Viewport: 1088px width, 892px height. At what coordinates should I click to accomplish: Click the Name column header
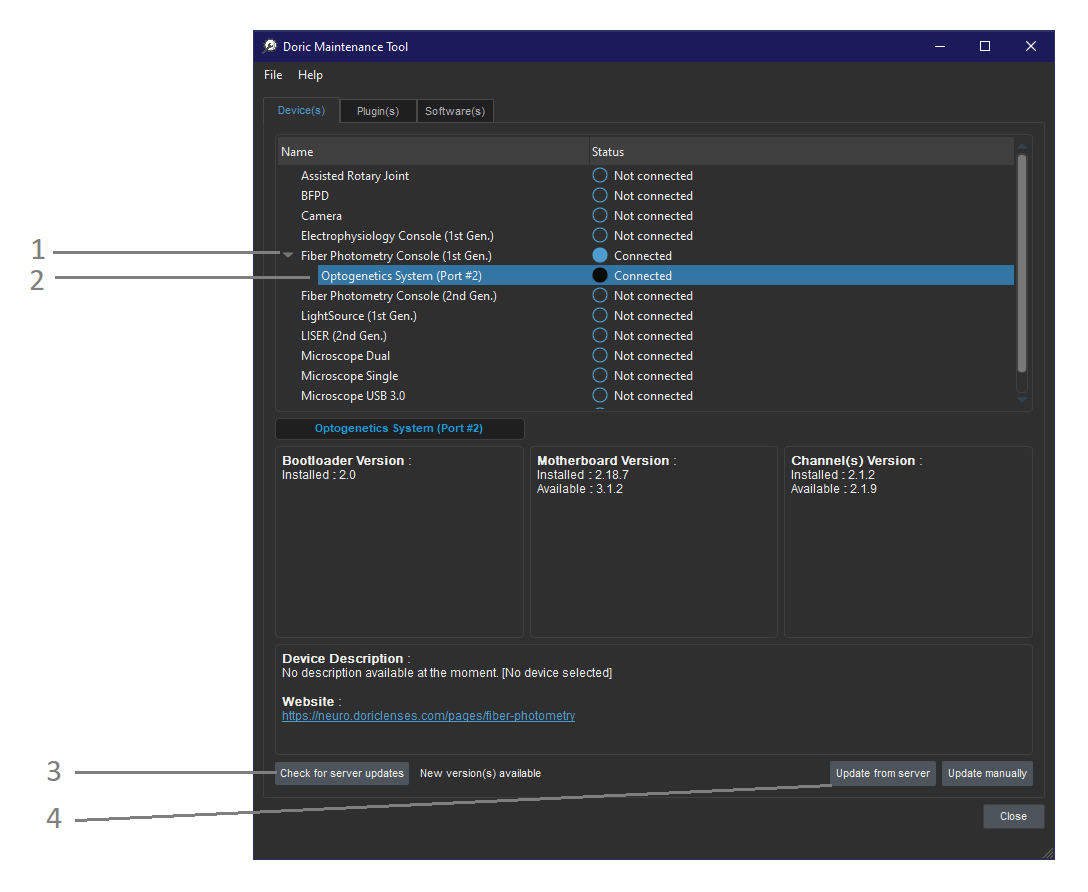[433, 151]
